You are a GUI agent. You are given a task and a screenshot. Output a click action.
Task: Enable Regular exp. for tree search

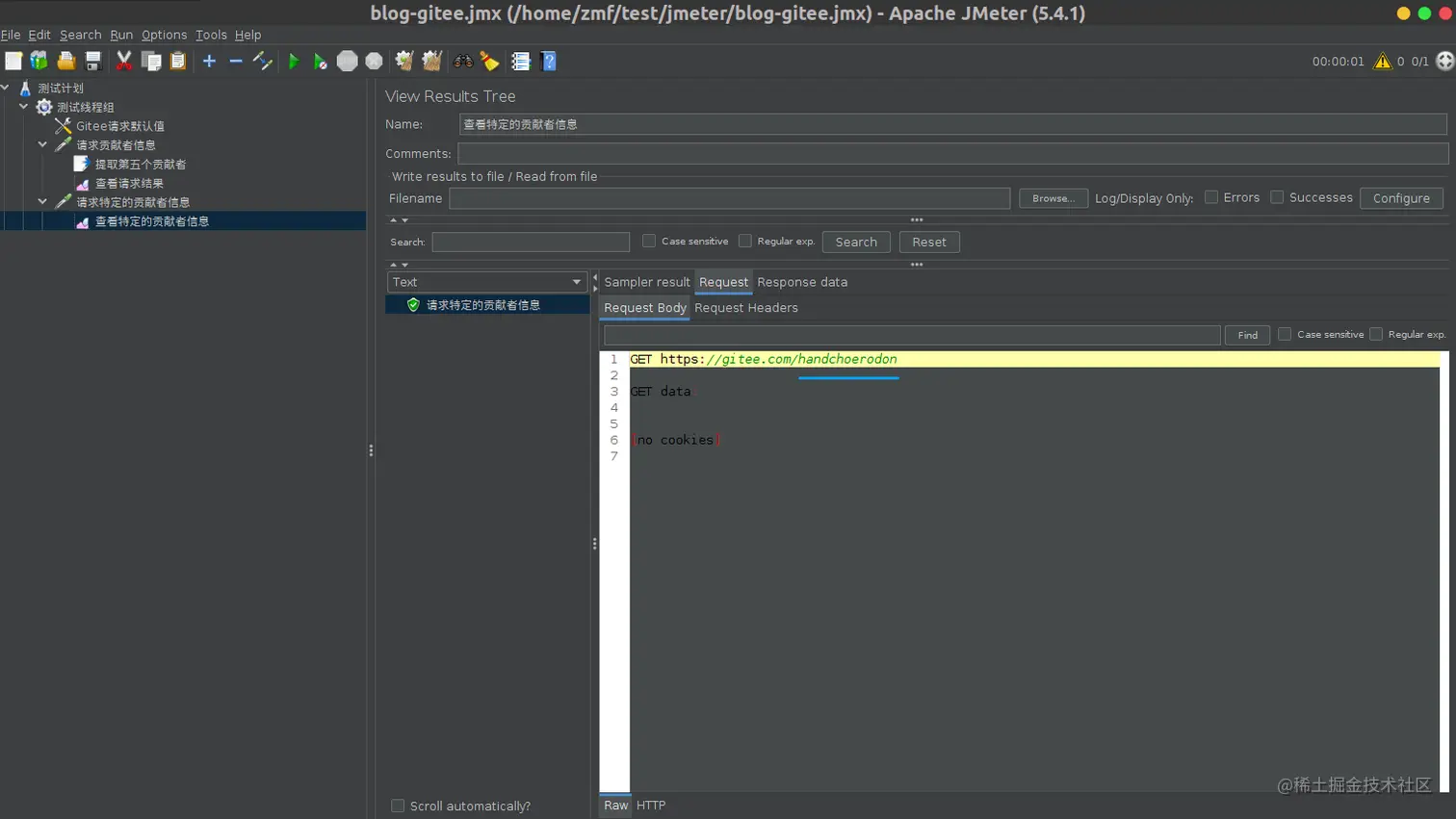pyautogui.click(x=745, y=241)
